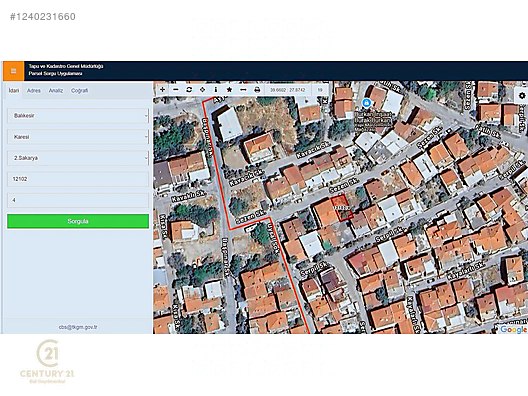Switch to the Analiz tab
This screenshot has width=528, height=396.
[56, 91]
